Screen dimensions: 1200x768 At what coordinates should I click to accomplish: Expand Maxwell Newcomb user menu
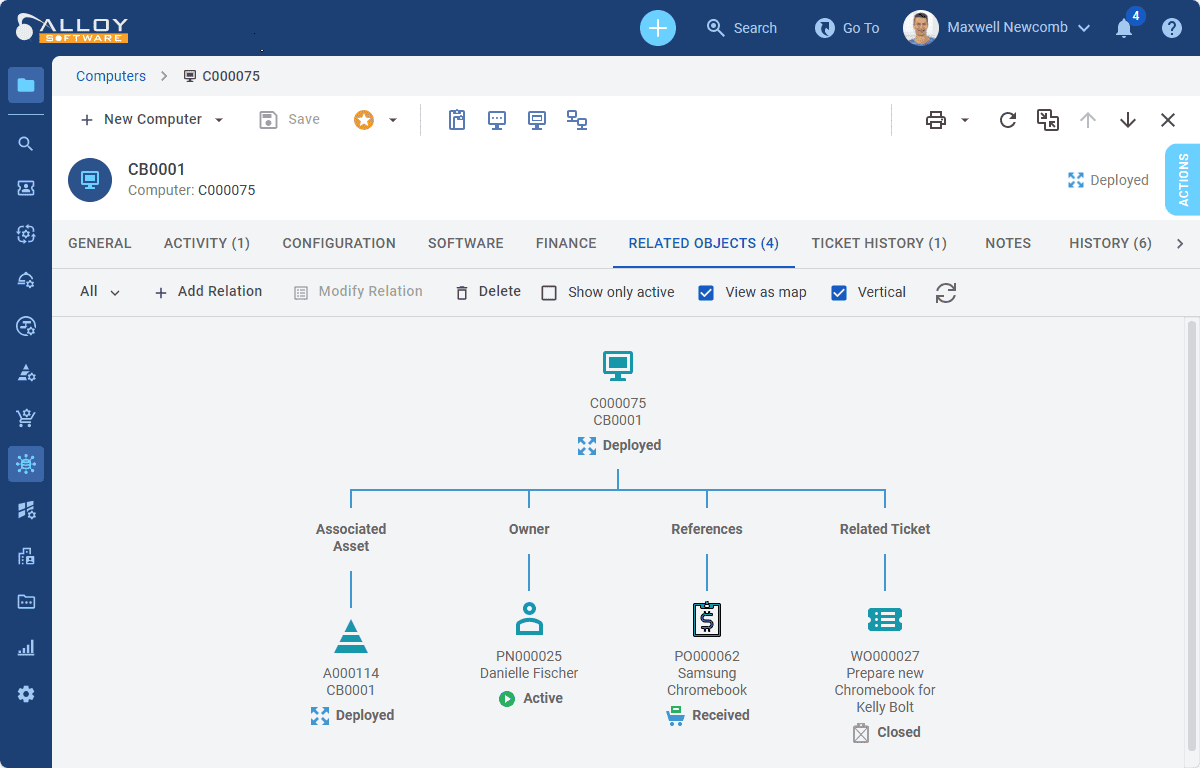(1084, 28)
